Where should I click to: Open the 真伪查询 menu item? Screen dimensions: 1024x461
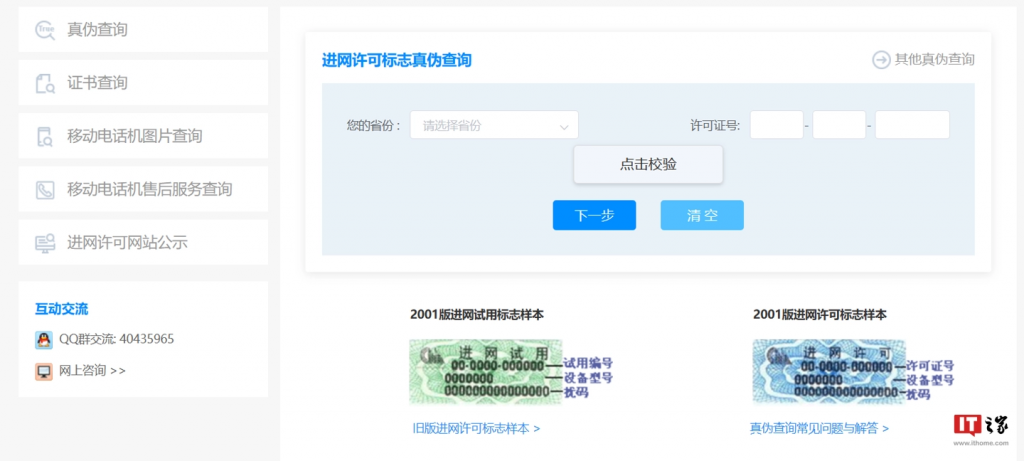pos(143,29)
